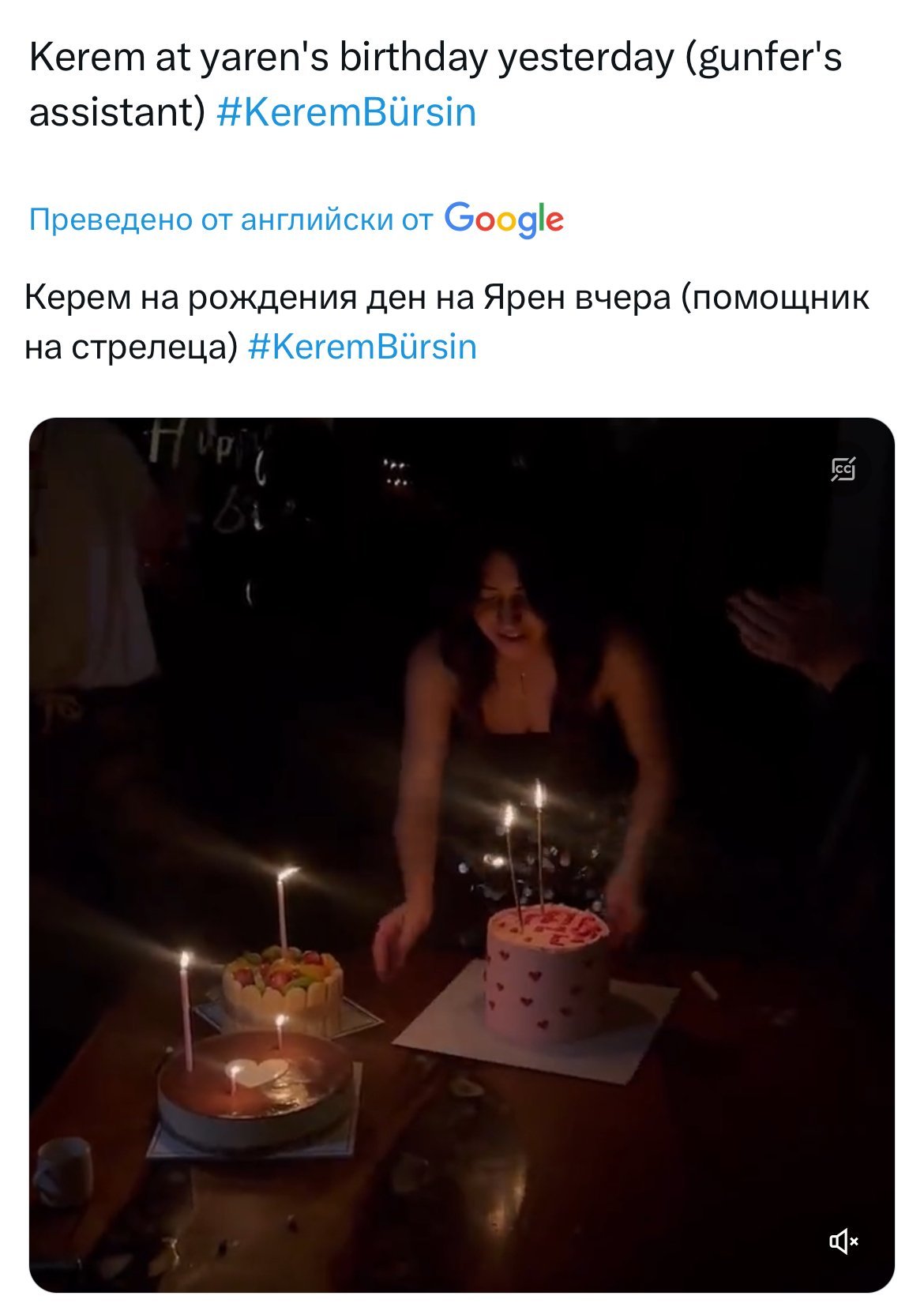Viewport: 924px width, 1307px height.
Task: Unmute the video with the speaker icon
Action: click(843, 1241)
